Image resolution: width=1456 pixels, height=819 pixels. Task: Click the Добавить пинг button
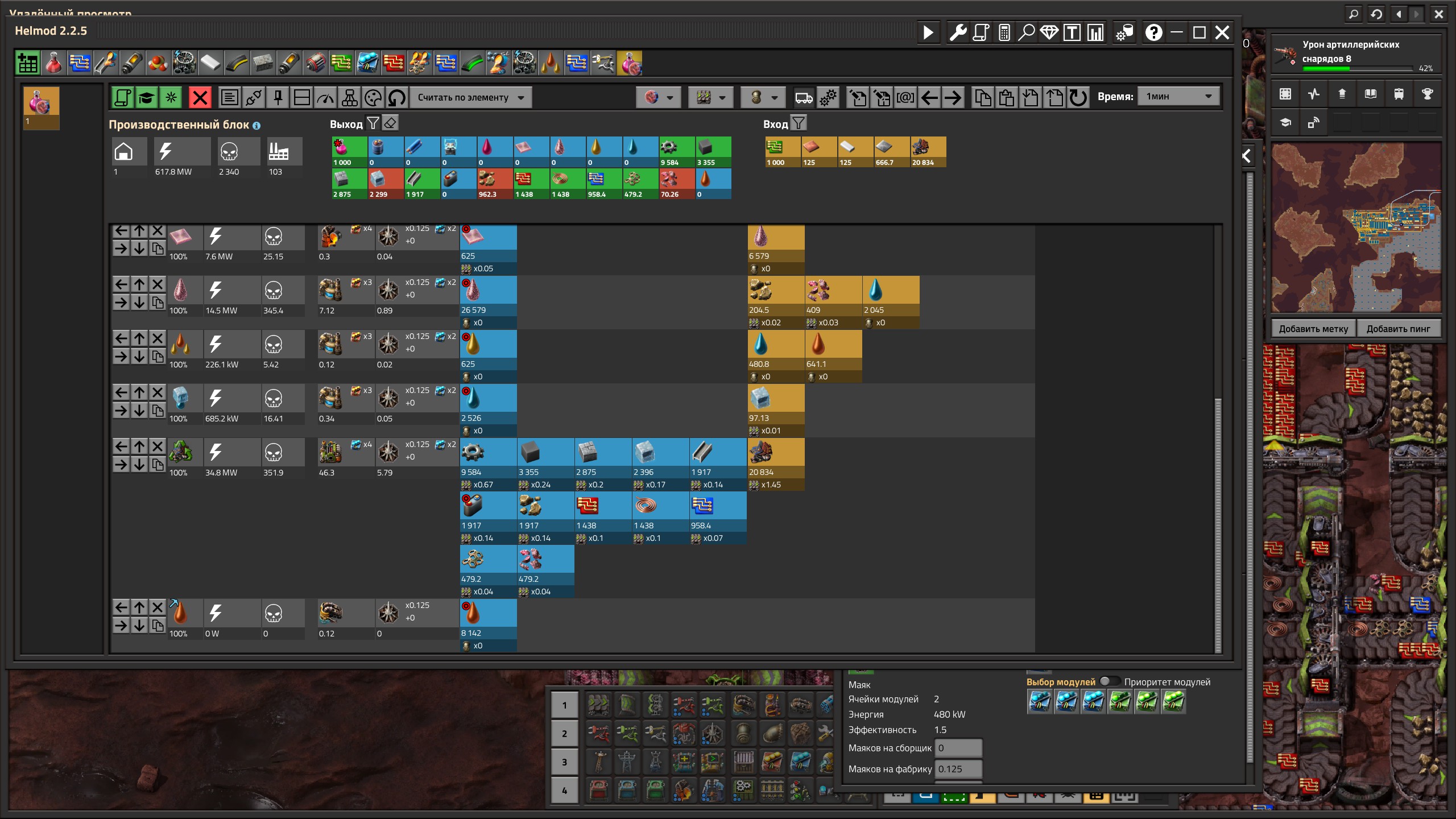click(1398, 329)
